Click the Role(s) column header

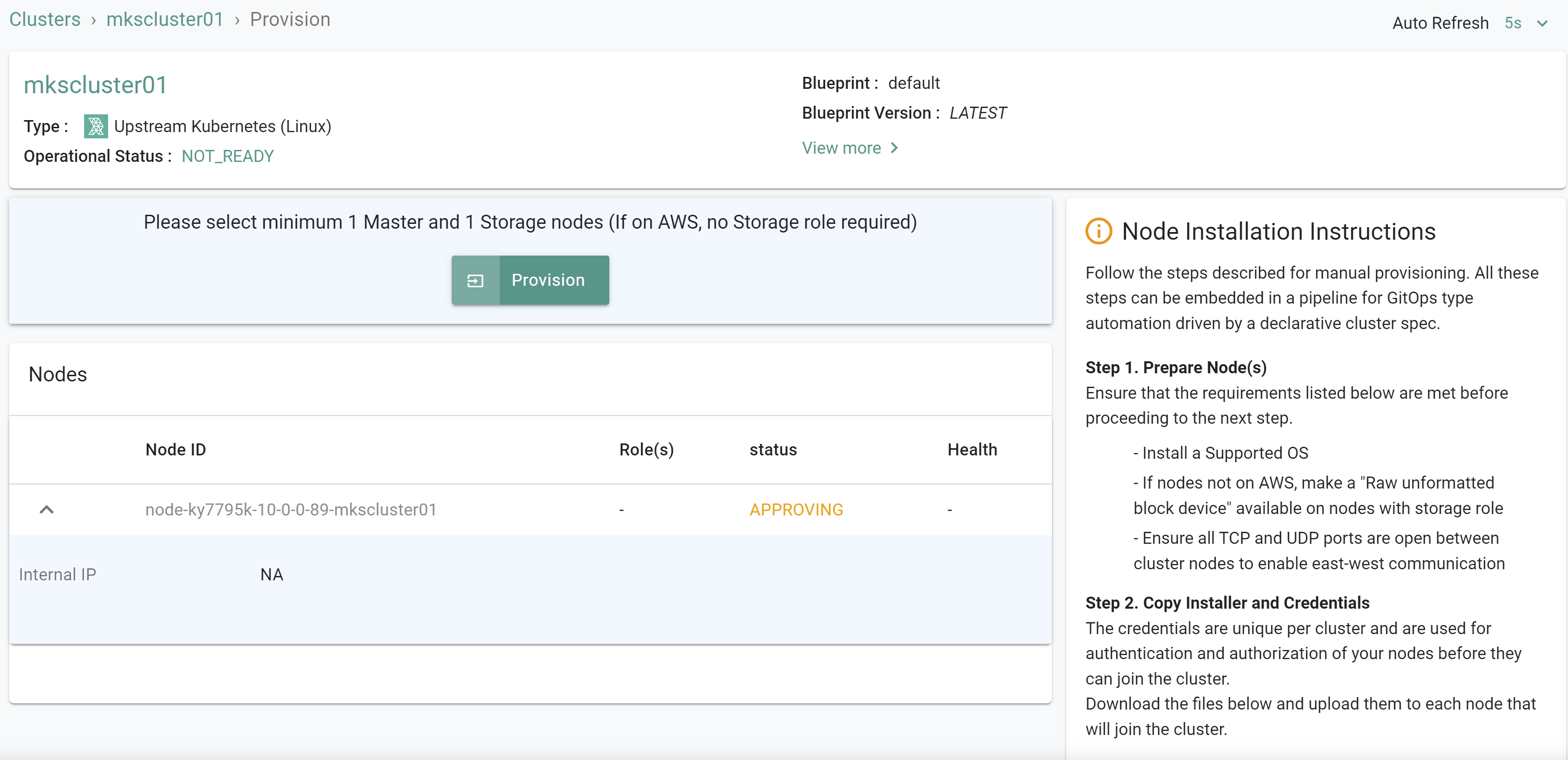pyautogui.click(x=646, y=450)
